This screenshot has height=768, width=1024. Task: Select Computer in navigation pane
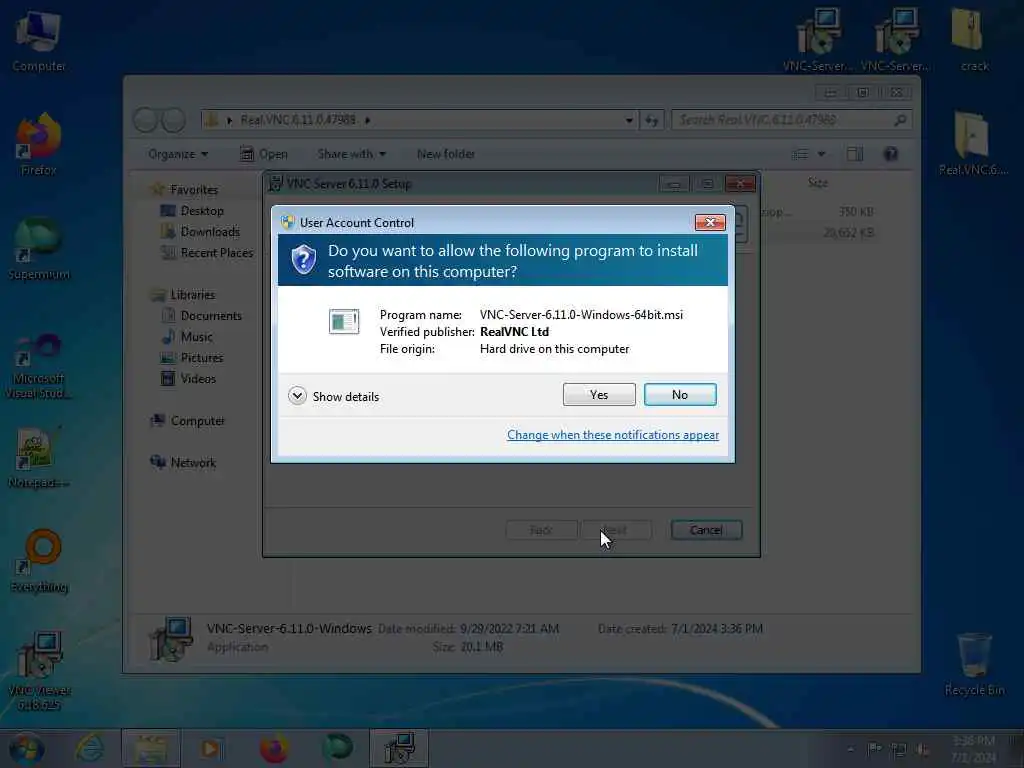click(x=197, y=421)
